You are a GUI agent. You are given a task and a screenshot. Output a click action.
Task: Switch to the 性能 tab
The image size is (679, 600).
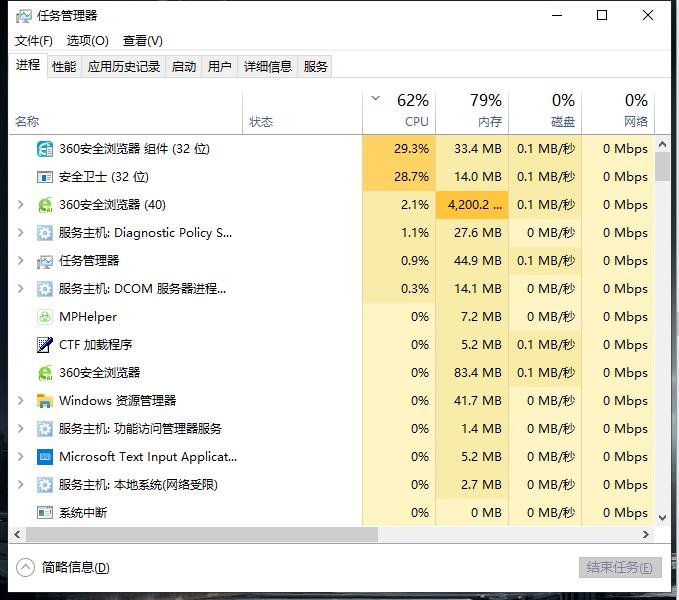pyautogui.click(x=64, y=67)
